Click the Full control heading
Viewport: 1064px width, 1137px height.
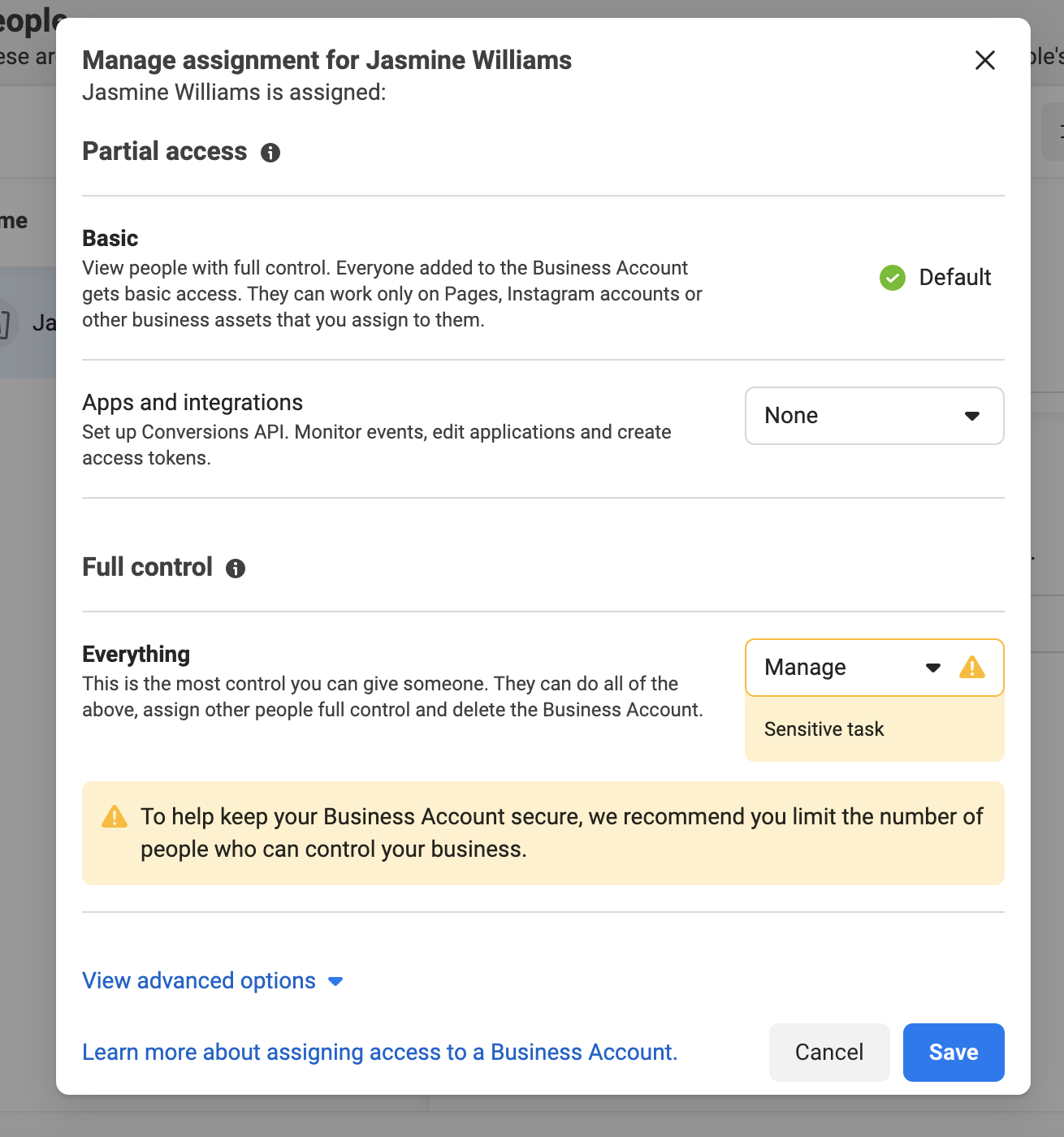tap(147, 568)
